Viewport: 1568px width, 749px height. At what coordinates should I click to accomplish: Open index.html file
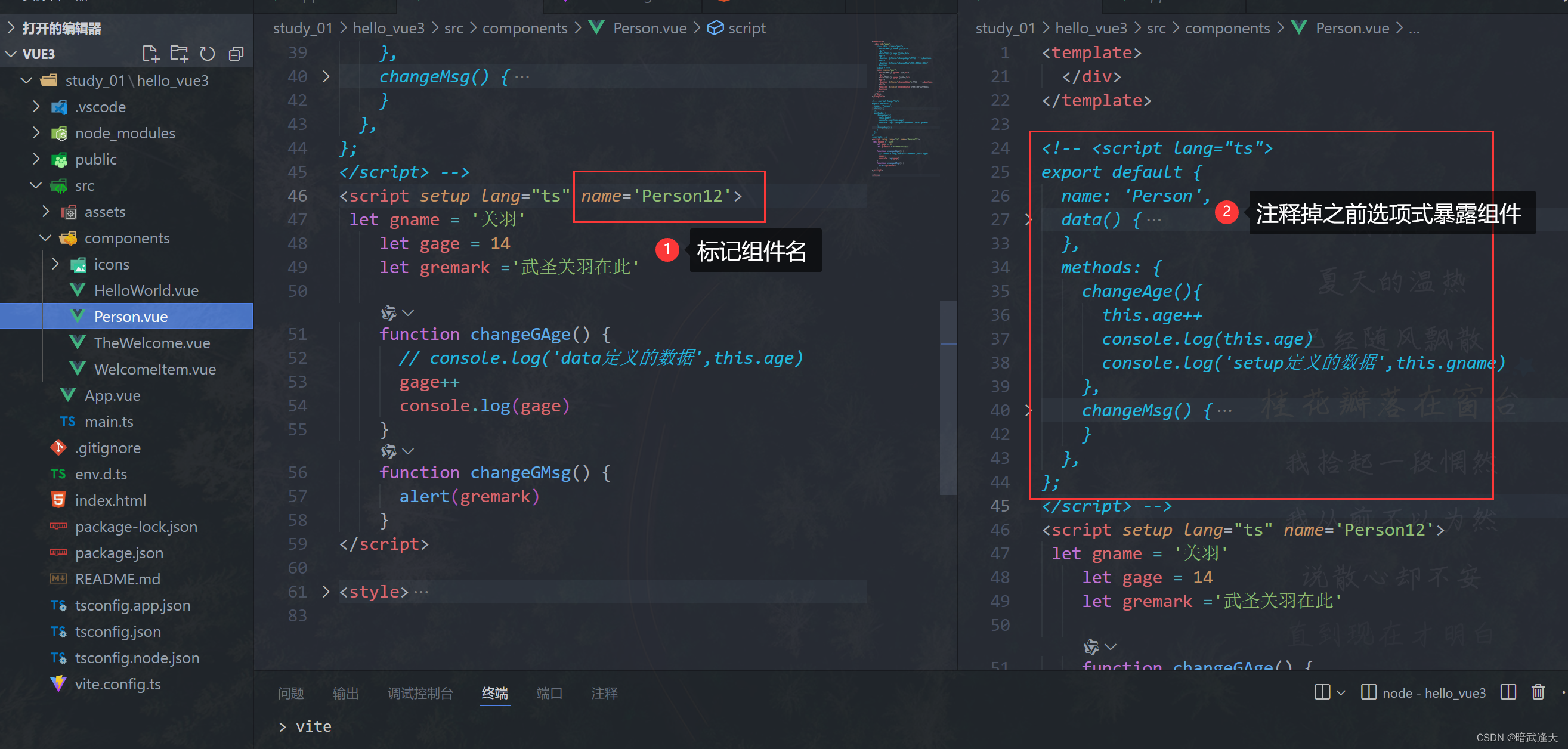(x=110, y=500)
